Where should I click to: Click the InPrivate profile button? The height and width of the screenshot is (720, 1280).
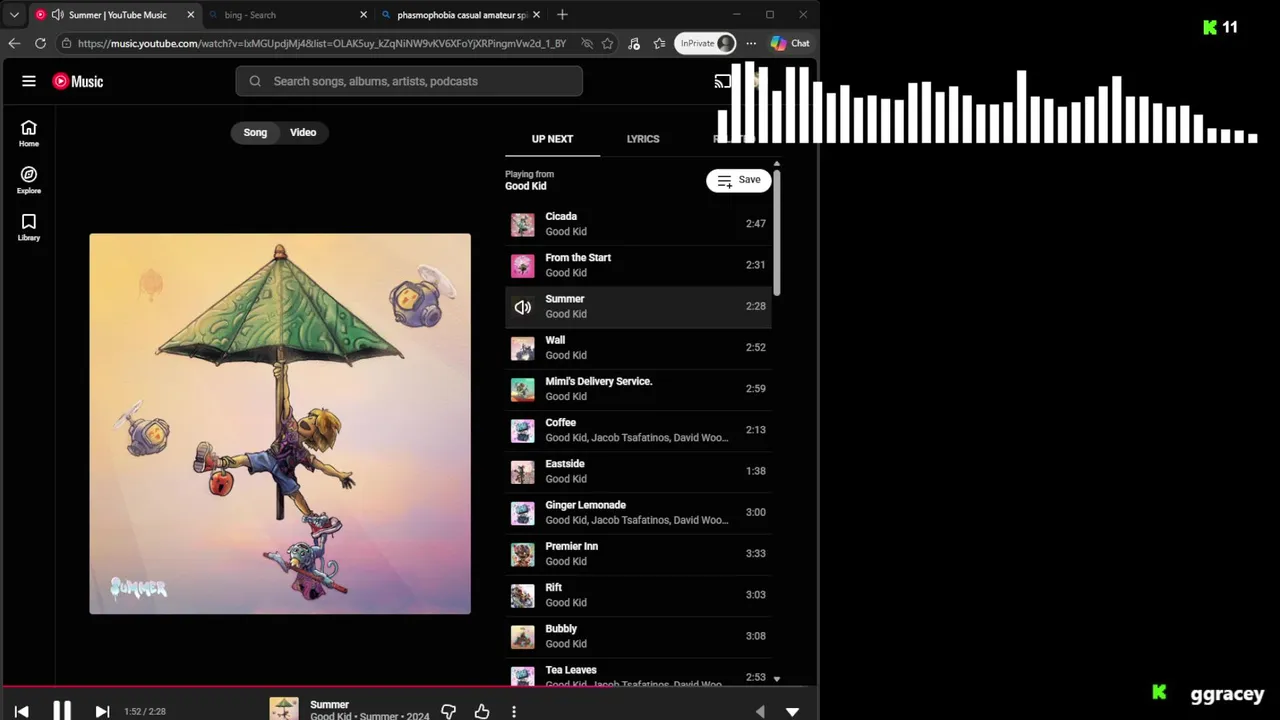[x=706, y=43]
